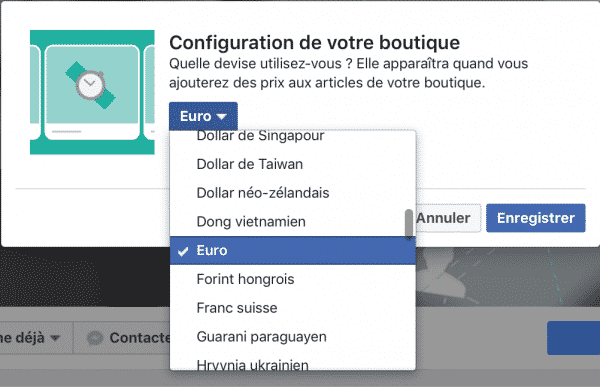
Task: Click the dropdown arrow next to Euro
Action: click(222, 116)
